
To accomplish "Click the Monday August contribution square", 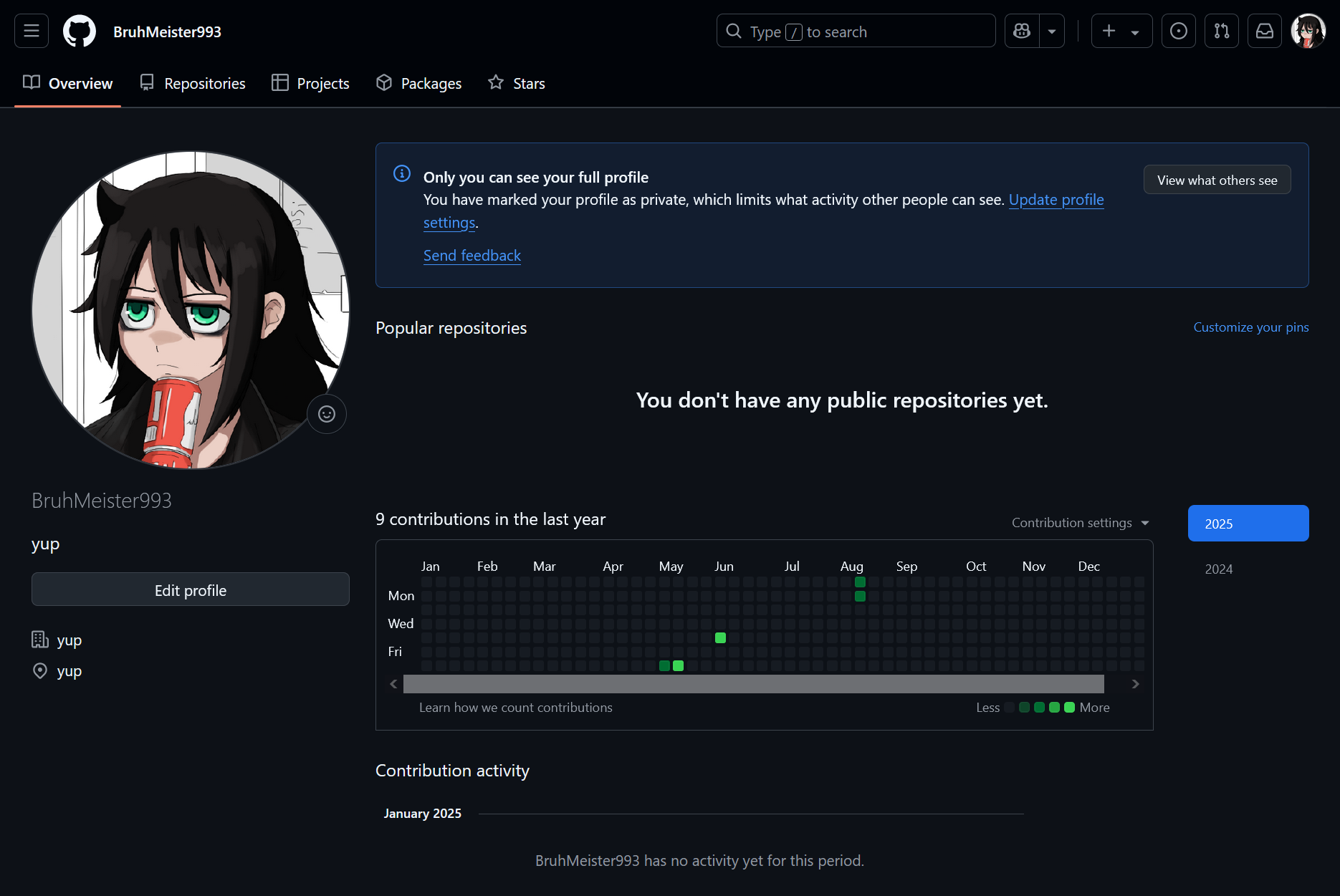I will (860, 596).
